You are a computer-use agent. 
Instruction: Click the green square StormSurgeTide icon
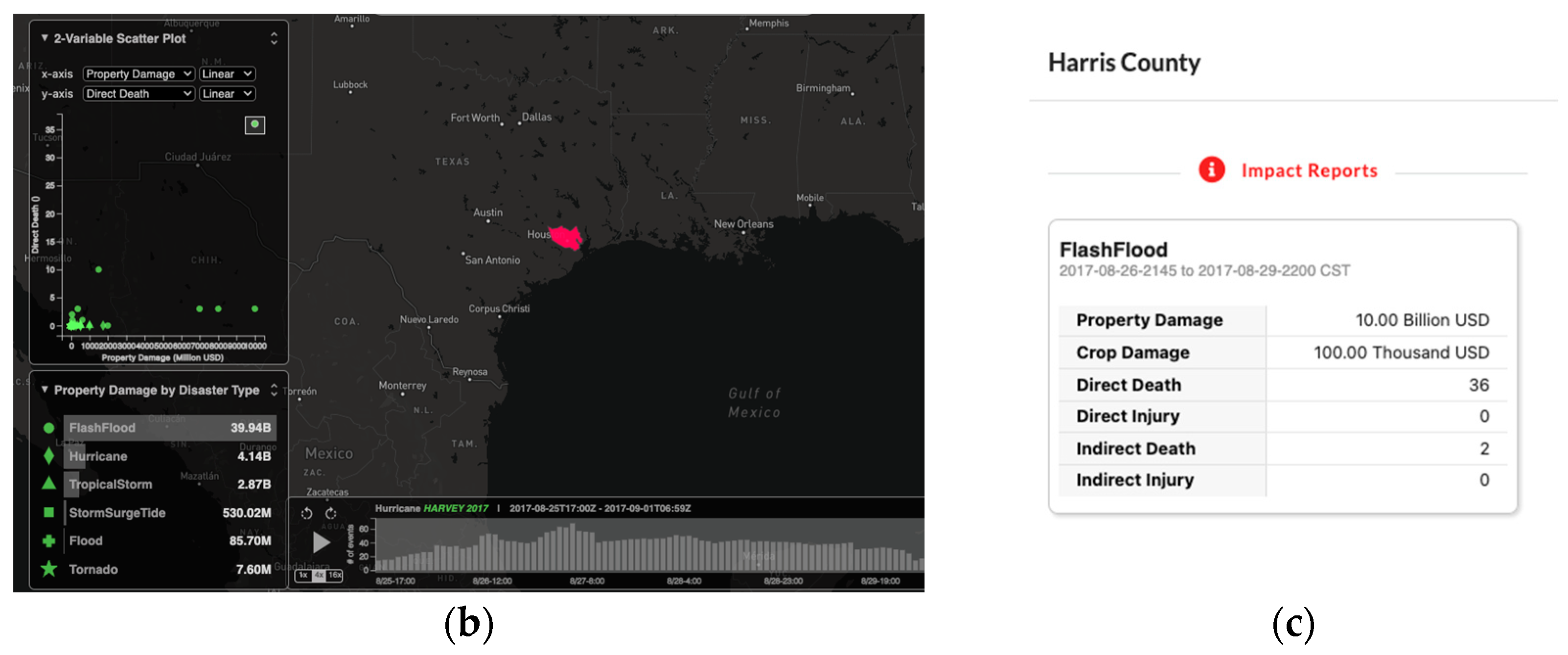[49, 512]
